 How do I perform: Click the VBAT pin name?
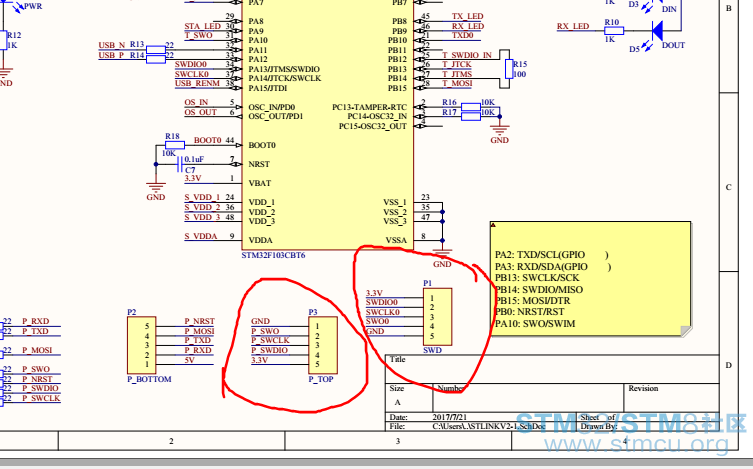pyautogui.click(x=260, y=183)
